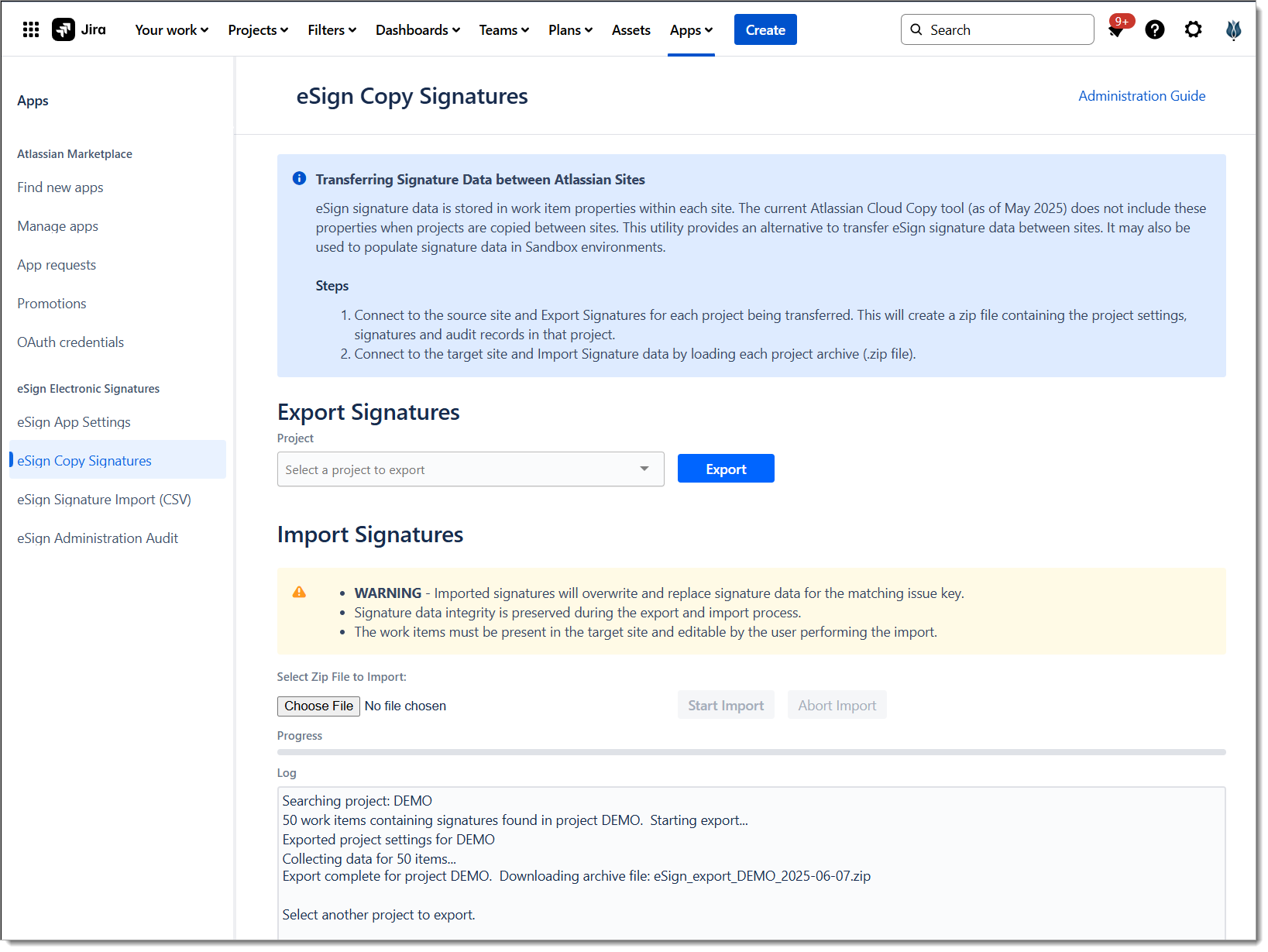Select eSign Signature Import (CSV) in sidebar
Viewport: 1268px width, 952px height.
click(x=104, y=500)
